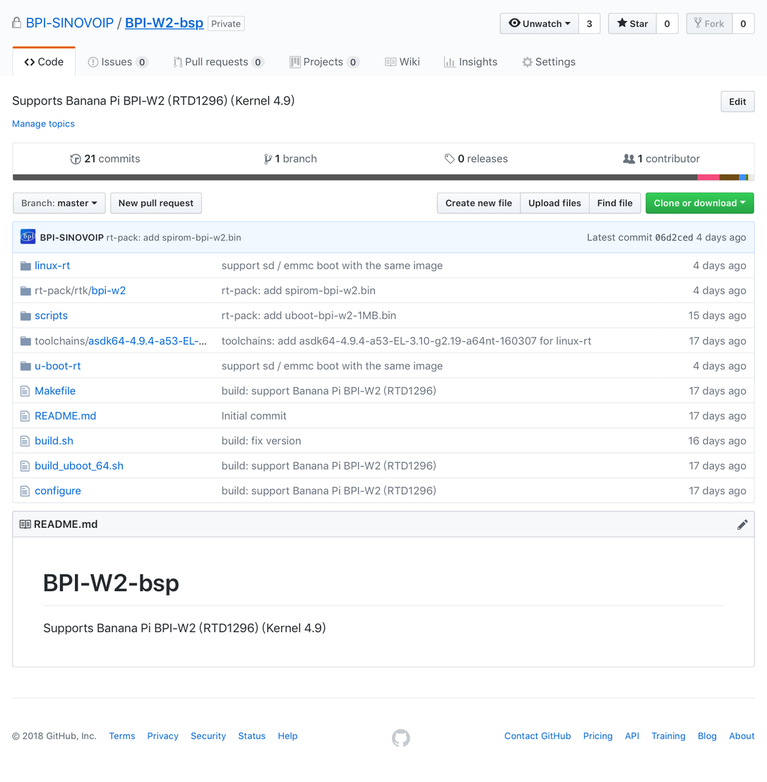Image resolution: width=767 pixels, height=782 pixels.
Task: Click the branch icon beside 1 branch
Action: [x=268, y=159]
